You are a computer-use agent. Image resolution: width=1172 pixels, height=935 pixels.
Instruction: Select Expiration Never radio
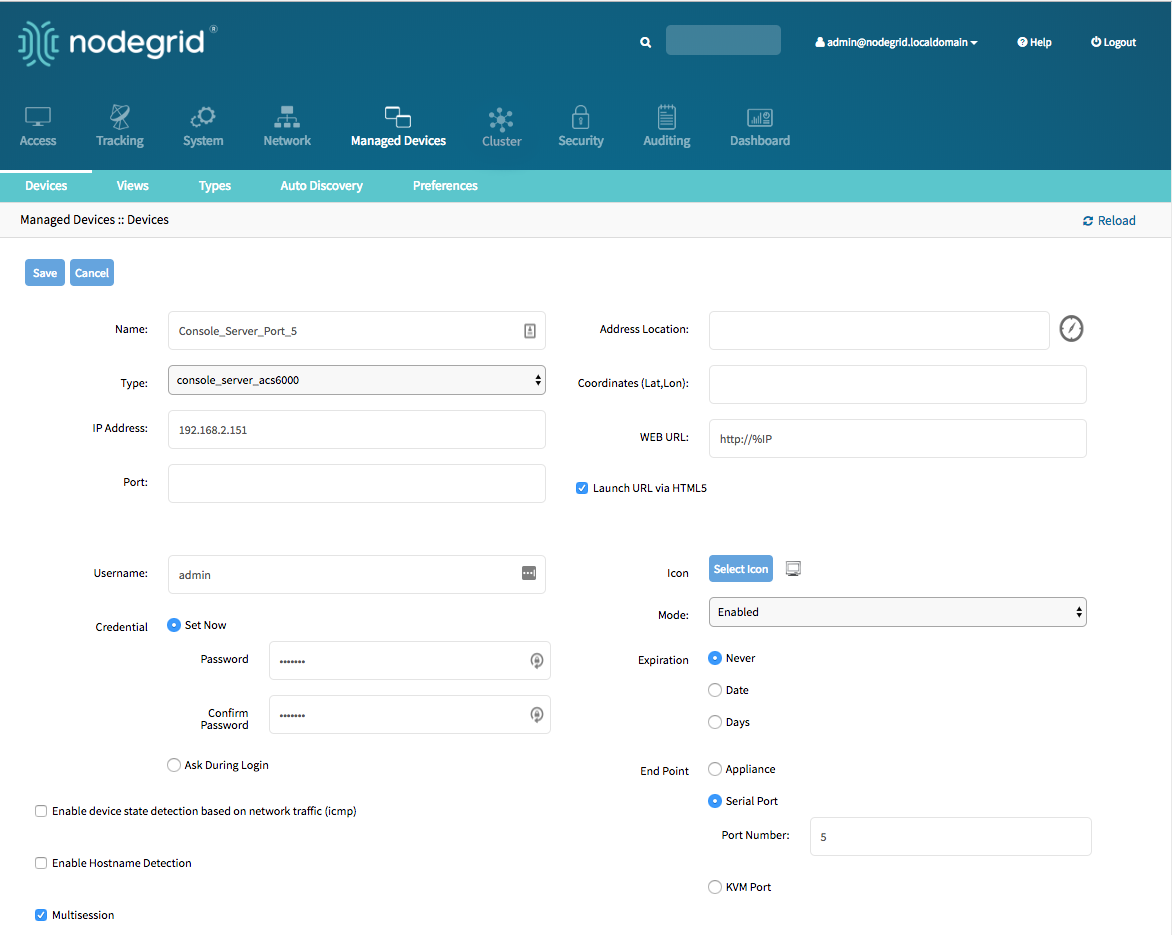pyautogui.click(x=715, y=658)
